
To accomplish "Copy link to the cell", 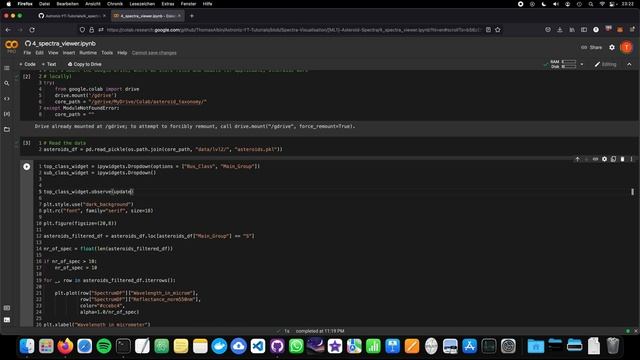I will (x=596, y=159).
